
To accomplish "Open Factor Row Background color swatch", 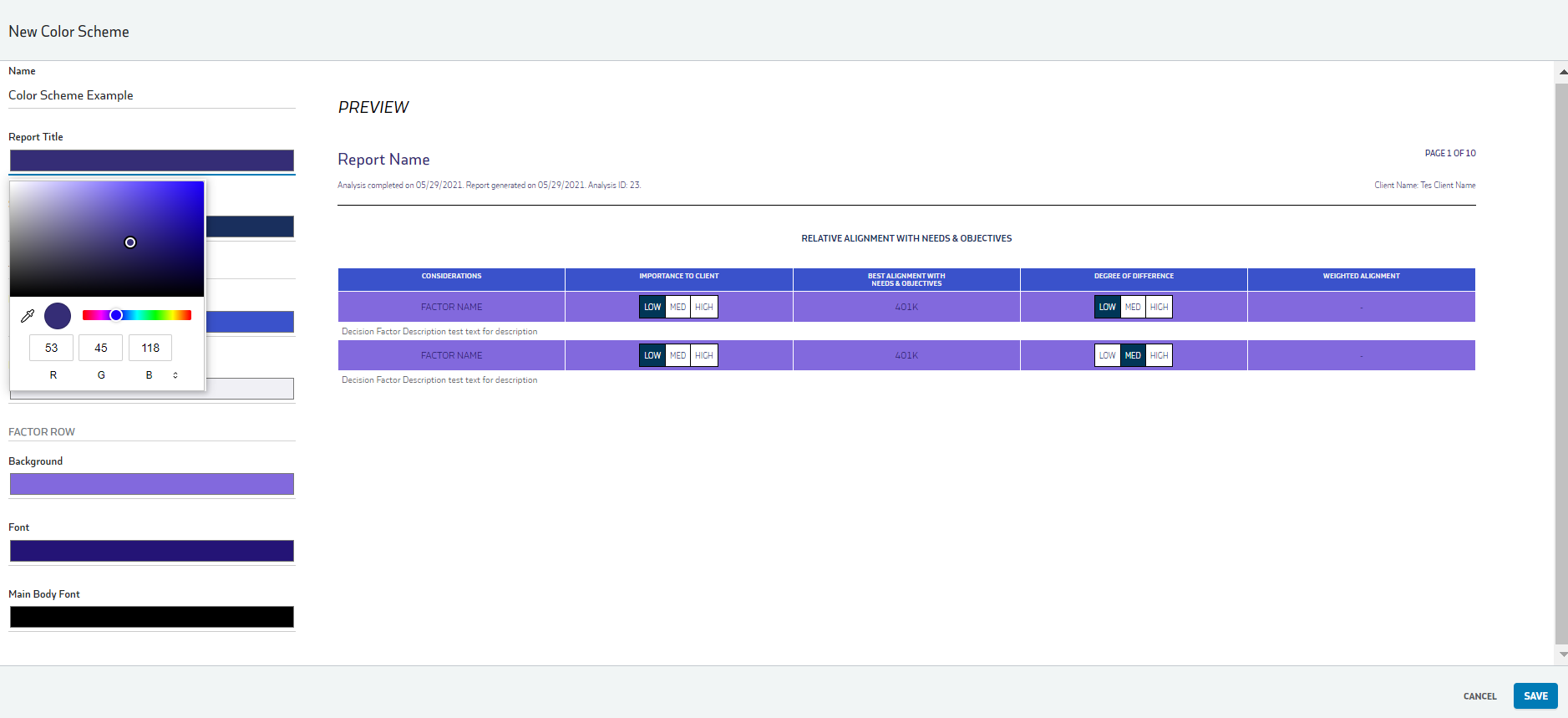I will [x=152, y=484].
